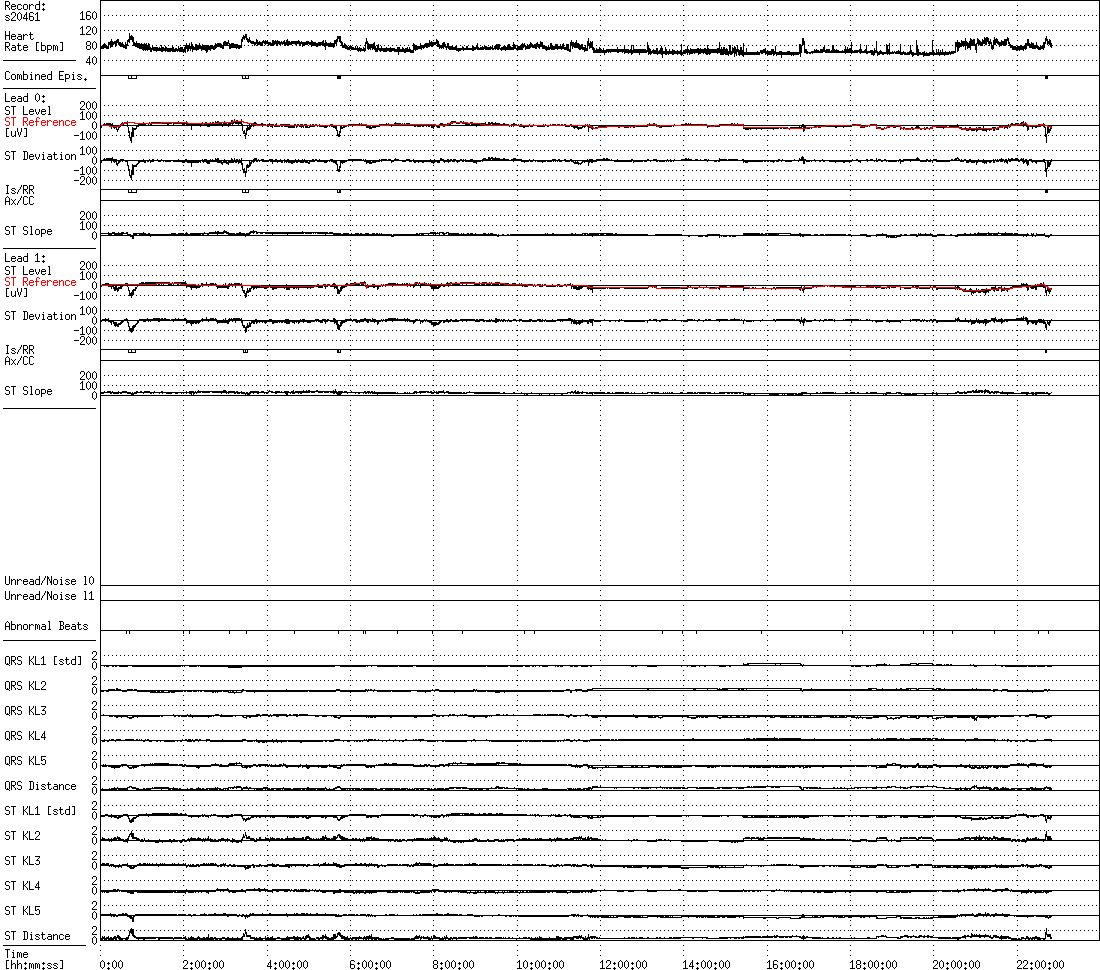Select the red ST Reference label under Lead 0
The image size is (1100, 970).
click(40, 122)
